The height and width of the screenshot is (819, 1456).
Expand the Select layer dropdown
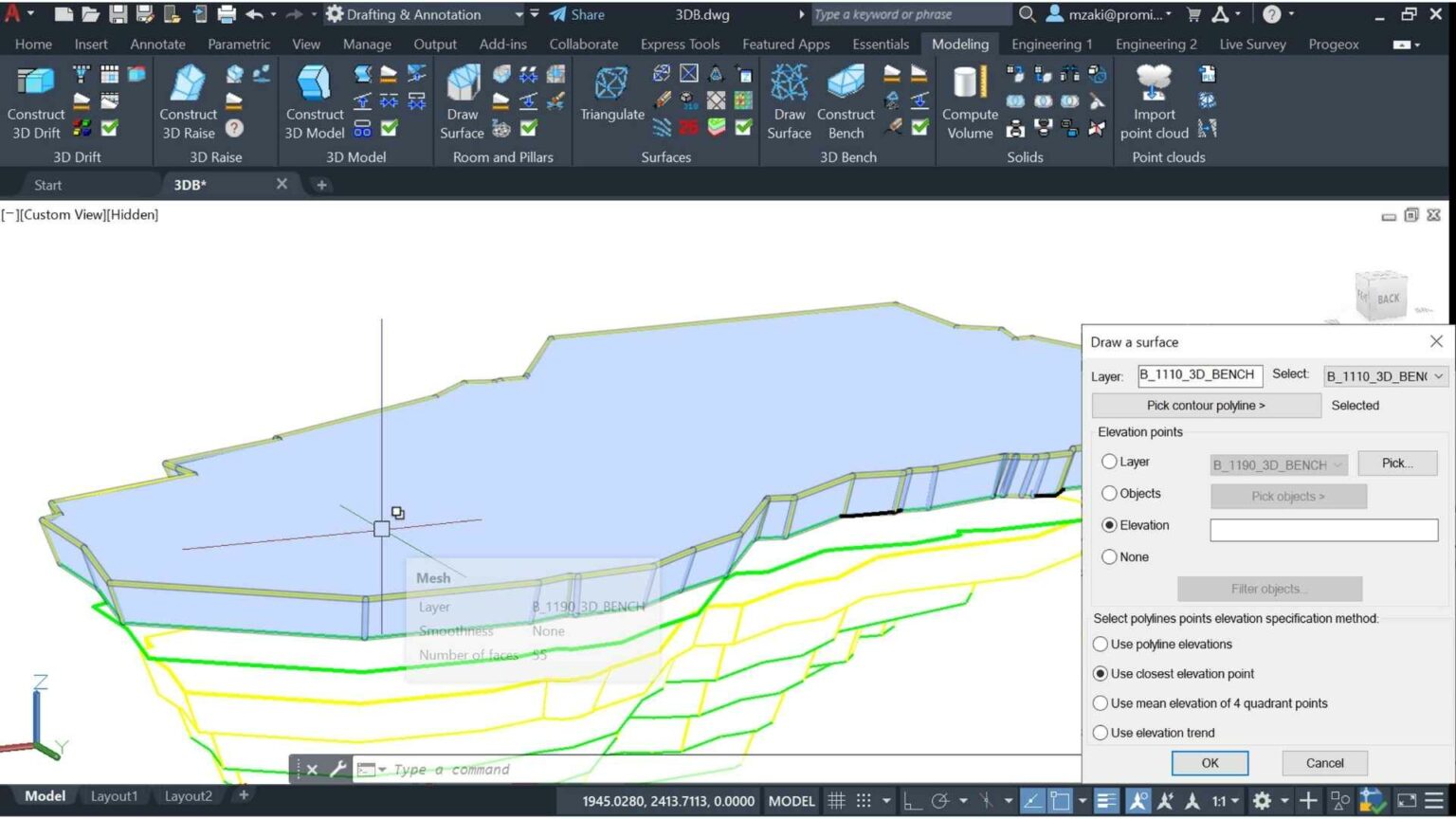coord(1385,376)
